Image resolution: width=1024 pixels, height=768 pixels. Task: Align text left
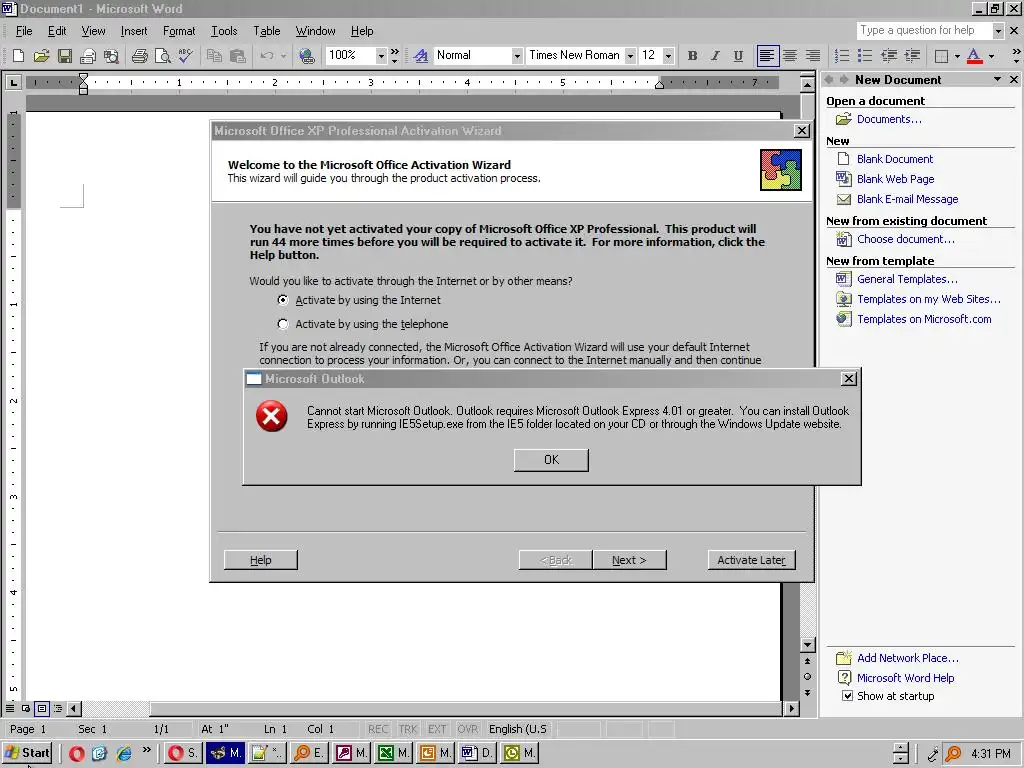click(767, 56)
